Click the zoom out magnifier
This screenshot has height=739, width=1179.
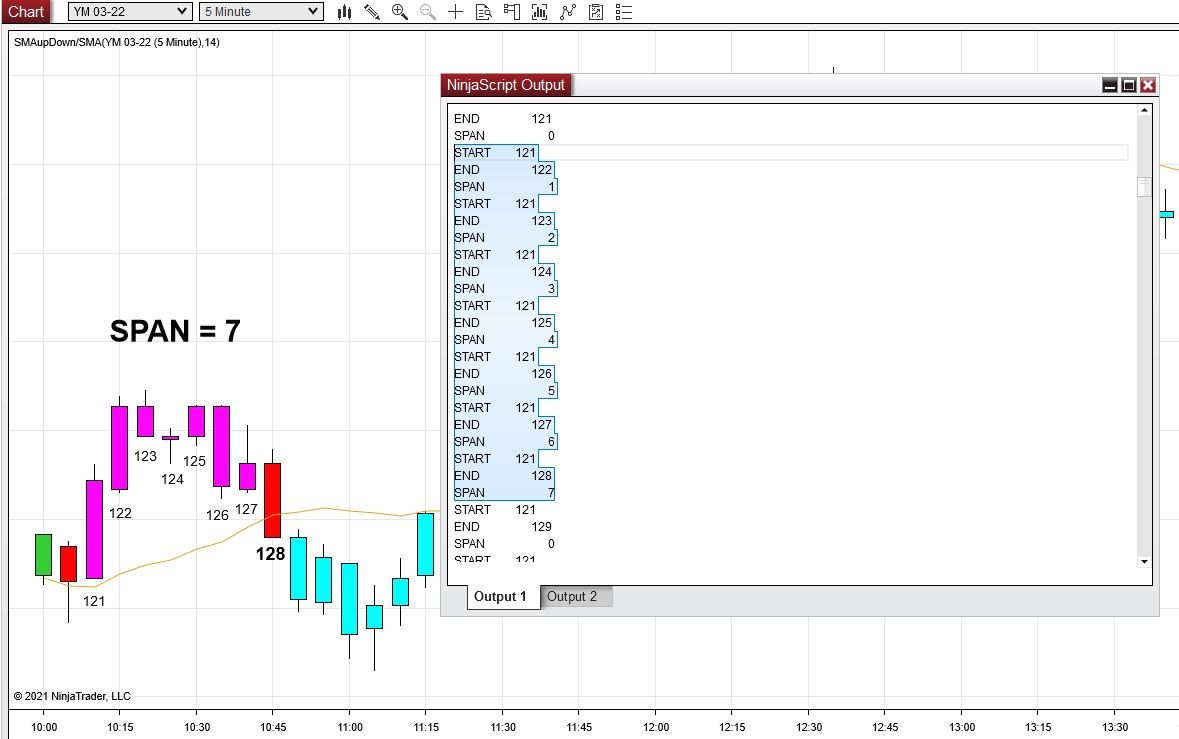pyautogui.click(x=428, y=12)
